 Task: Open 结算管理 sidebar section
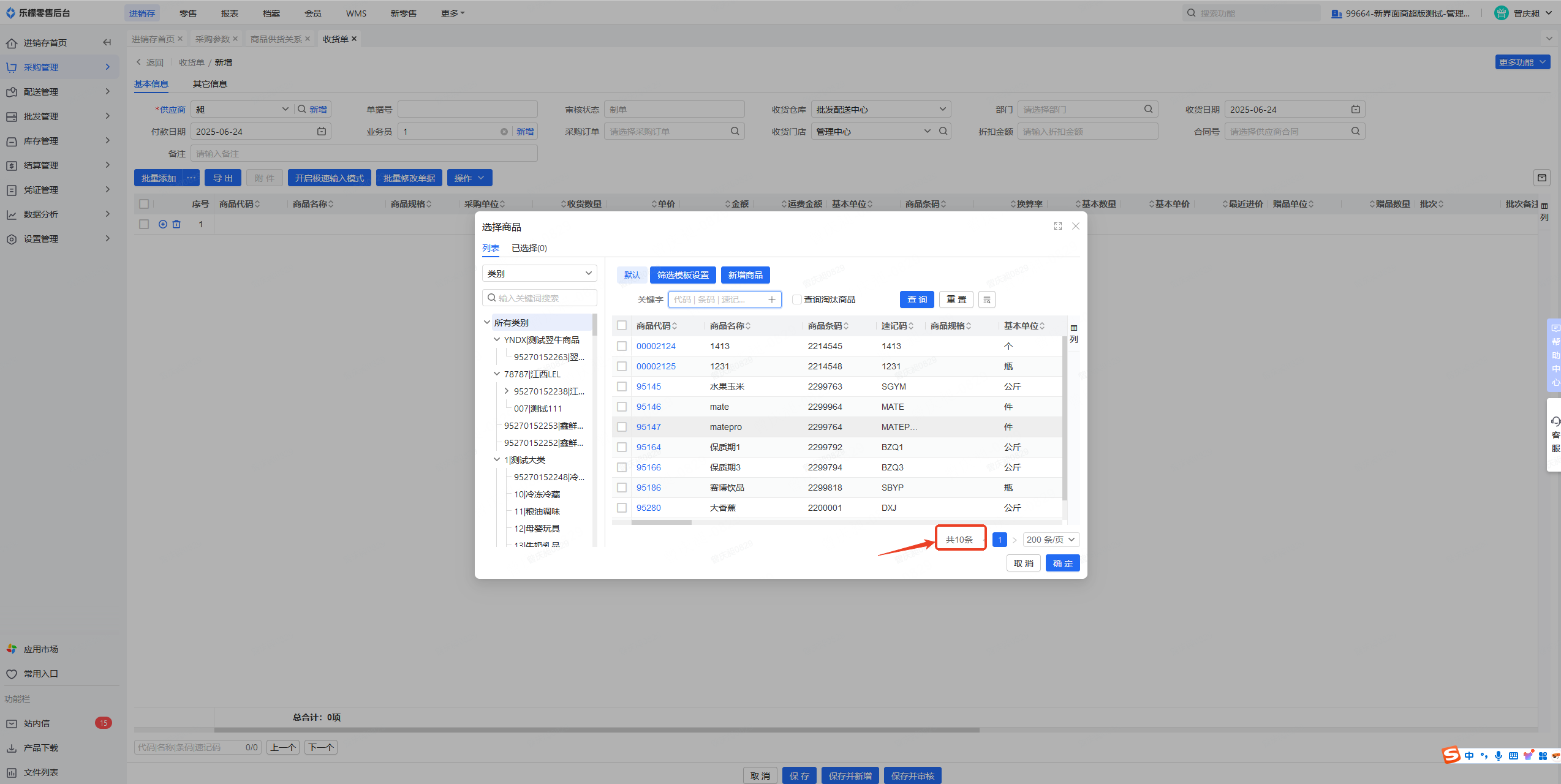[x=59, y=165]
